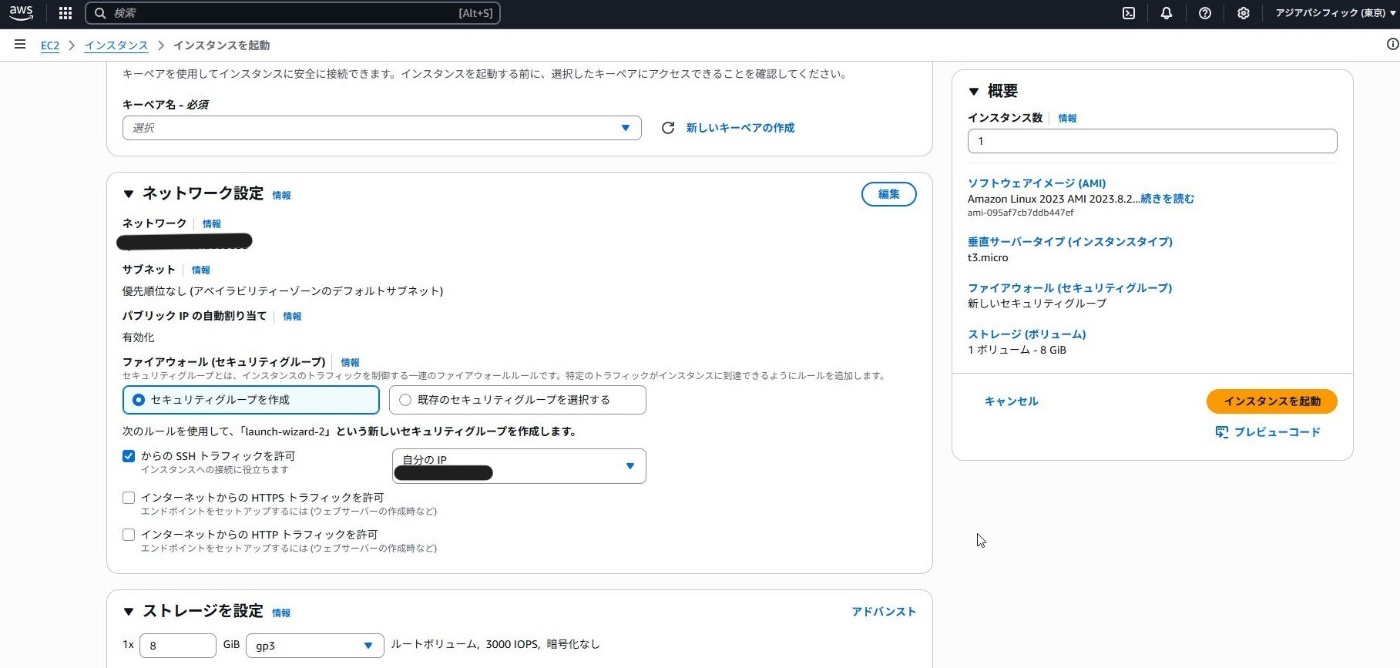Open the help question mark menu

point(1205,13)
